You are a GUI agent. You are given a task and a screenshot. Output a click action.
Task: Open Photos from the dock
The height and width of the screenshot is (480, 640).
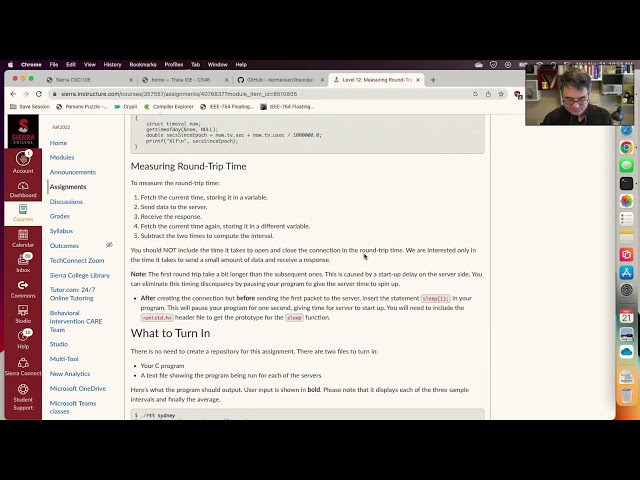click(x=627, y=201)
